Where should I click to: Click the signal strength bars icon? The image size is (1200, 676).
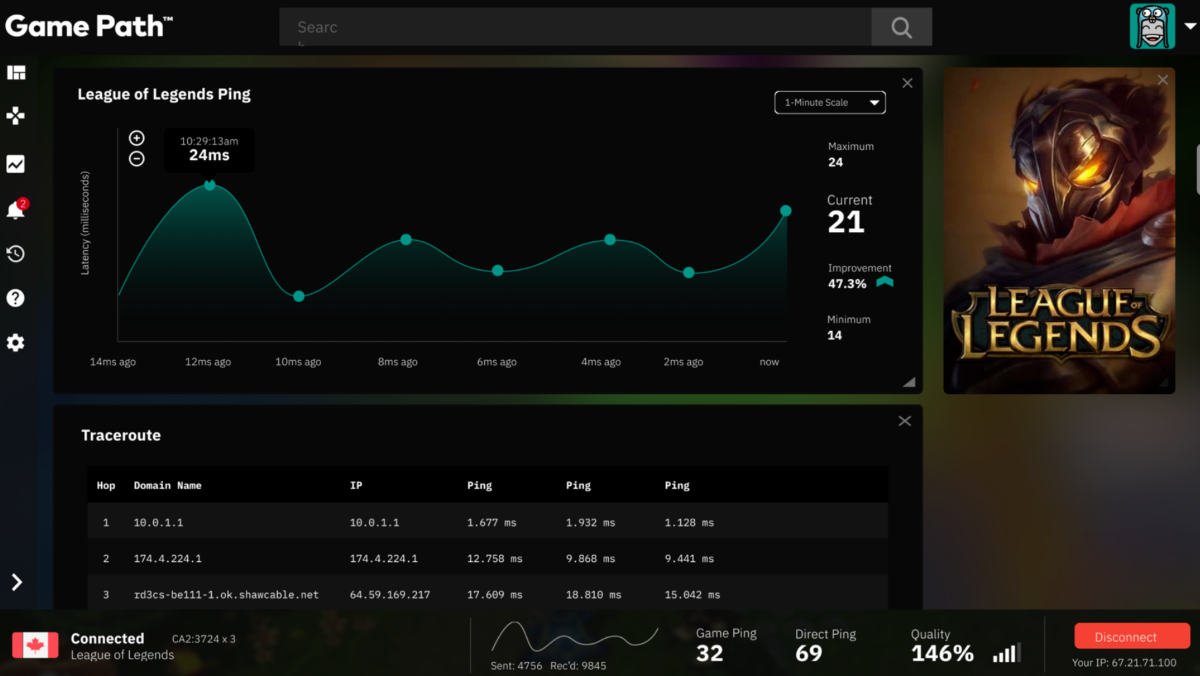tap(1006, 654)
